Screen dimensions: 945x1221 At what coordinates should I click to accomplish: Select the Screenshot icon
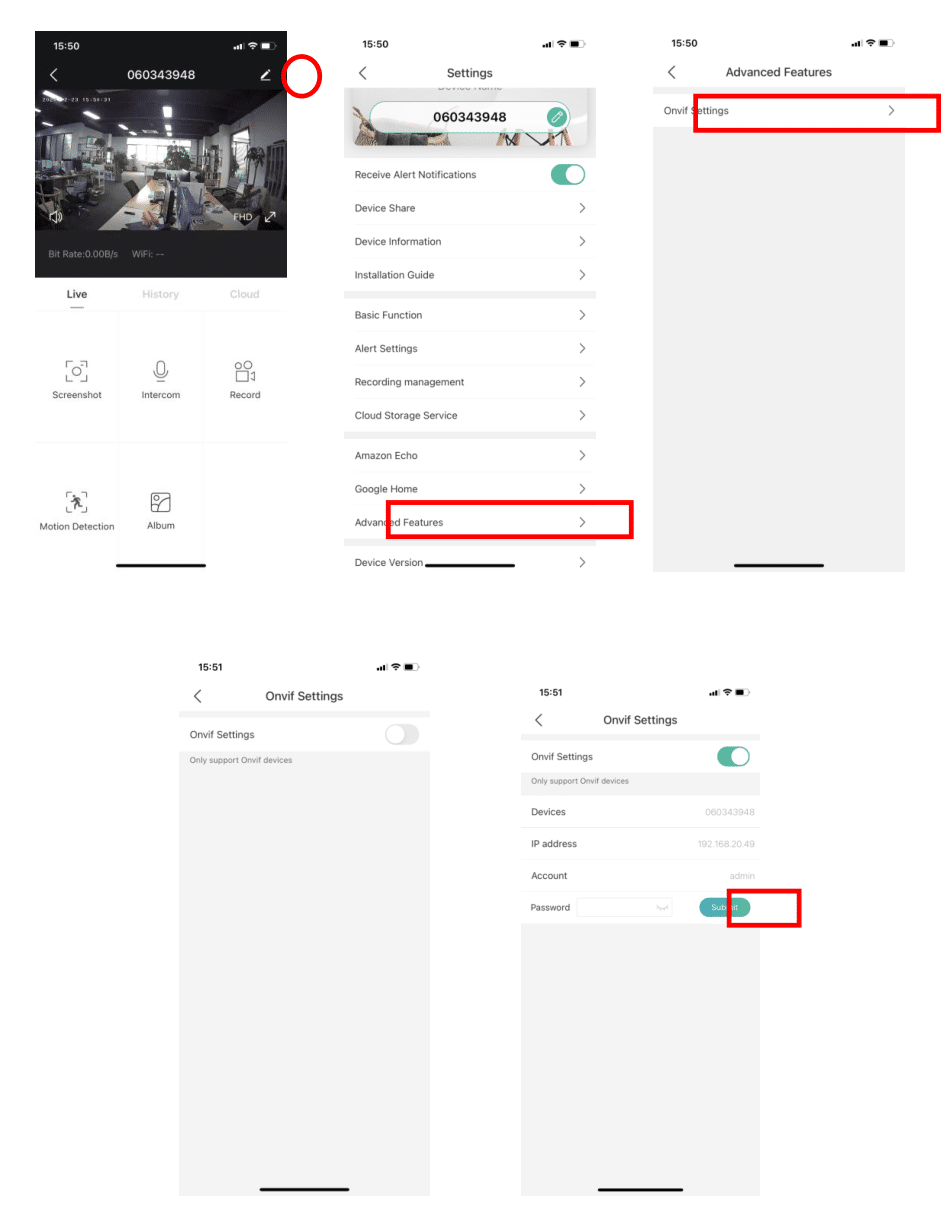coord(76,371)
